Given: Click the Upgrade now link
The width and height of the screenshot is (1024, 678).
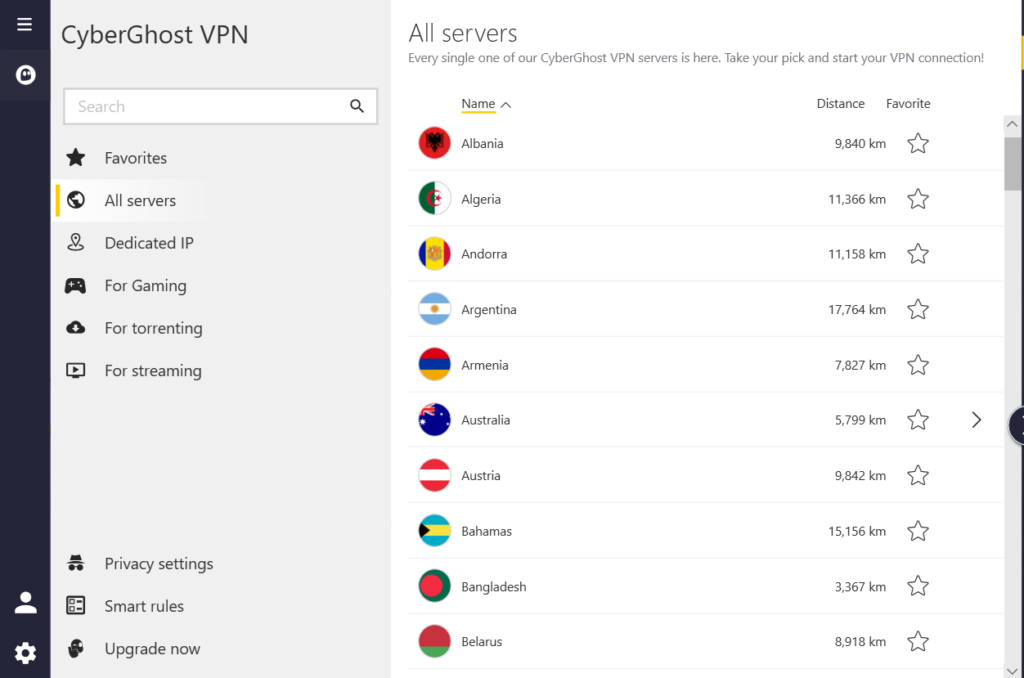Looking at the screenshot, I should click(152, 648).
